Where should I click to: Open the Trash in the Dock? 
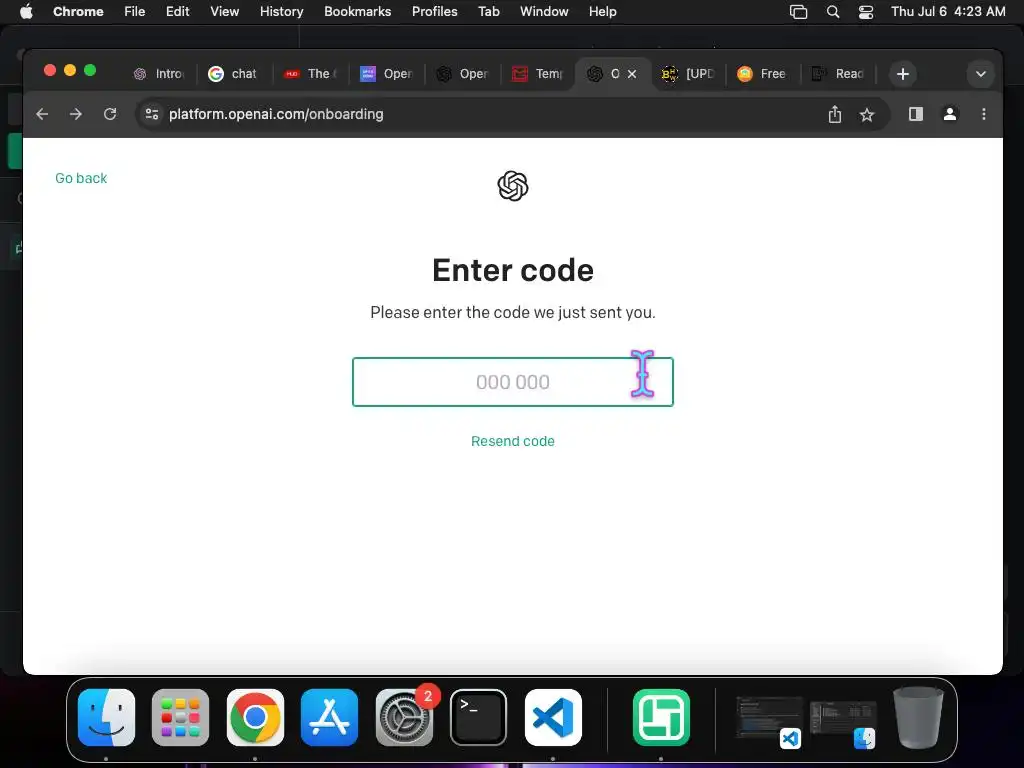pyautogui.click(x=918, y=717)
